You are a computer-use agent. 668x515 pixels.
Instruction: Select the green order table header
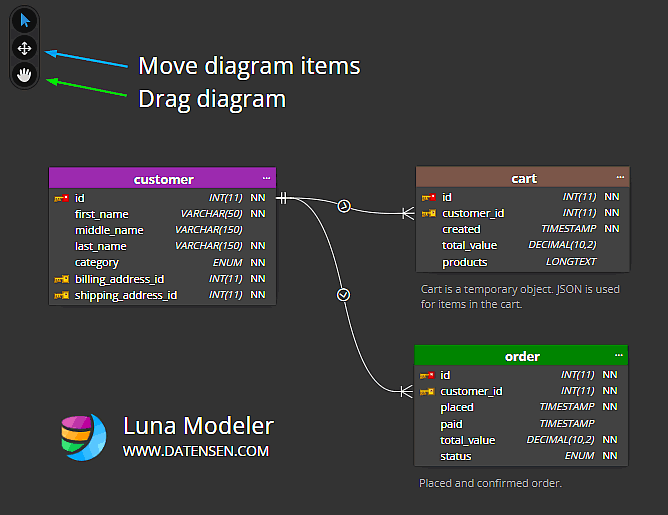tap(521, 356)
